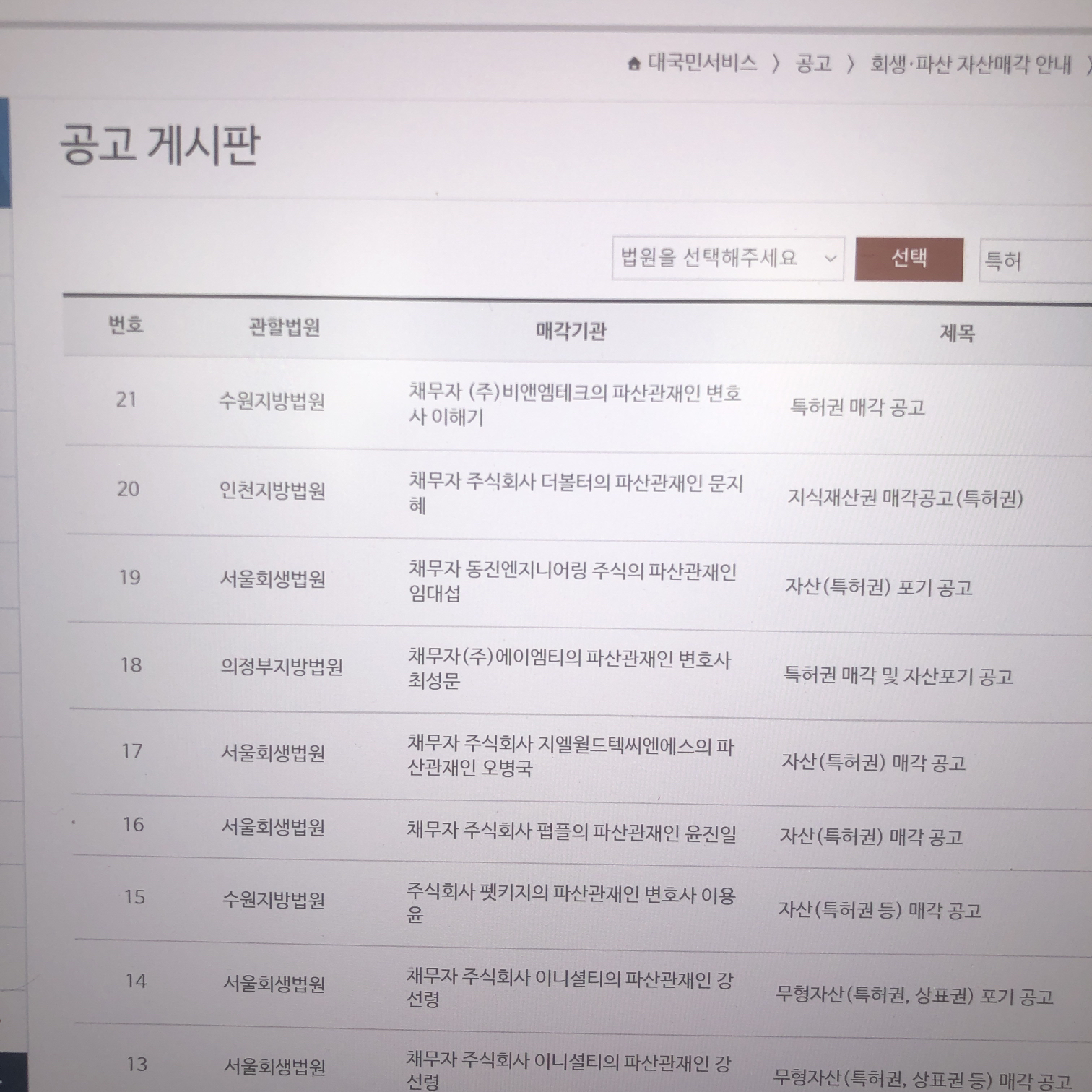Viewport: 1092px width, 1092px height.
Task: Click row number 15
Action: (x=135, y=897)
